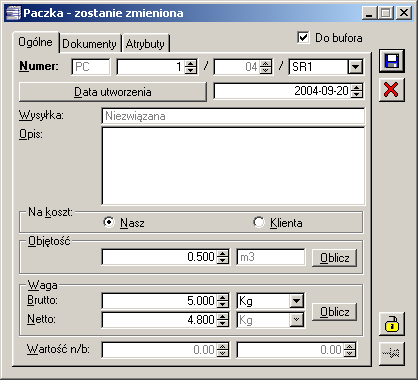
Task: Open the SR1 series dropdown
Action: pos(355,67)
